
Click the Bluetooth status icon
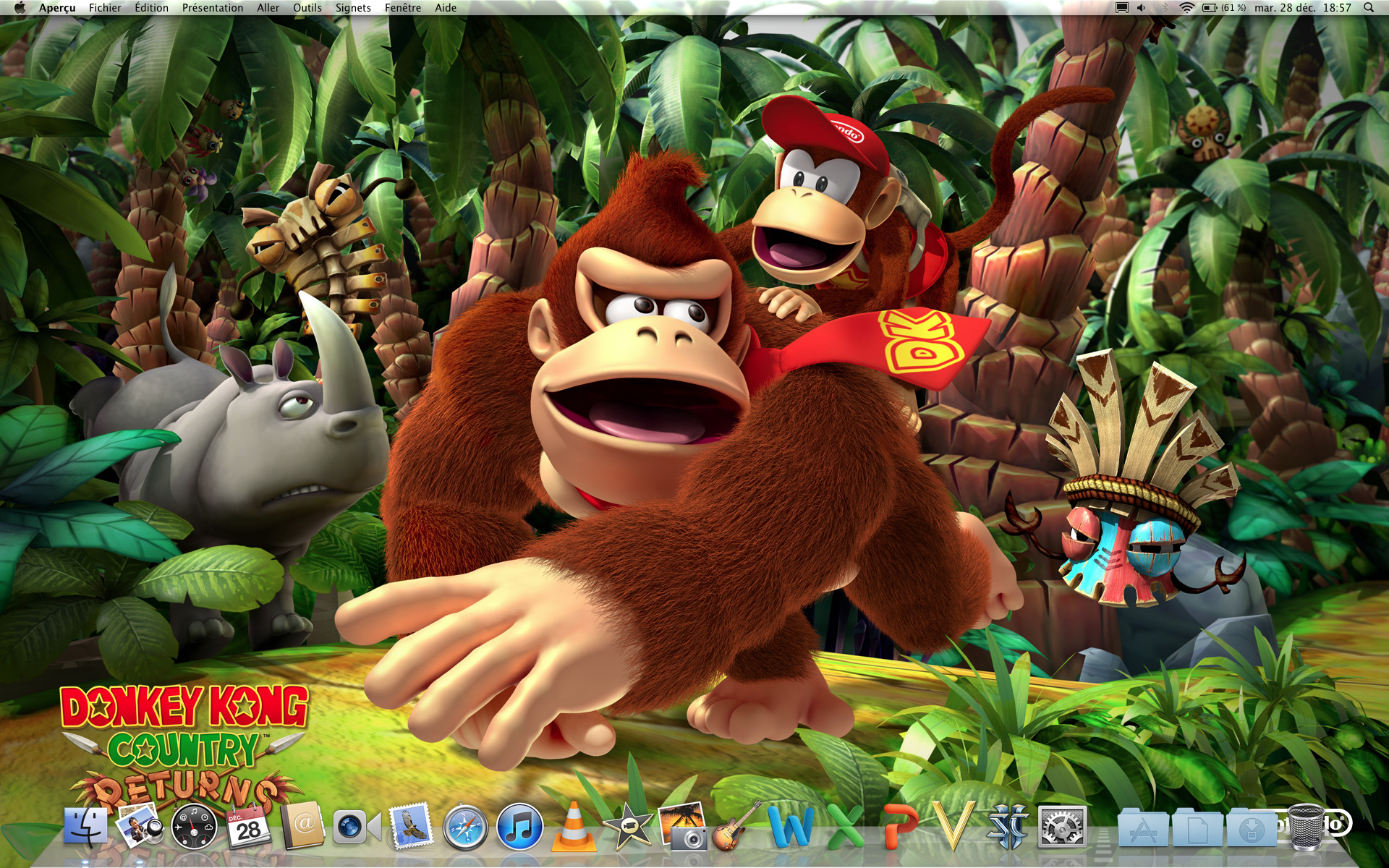(1165, 8)
